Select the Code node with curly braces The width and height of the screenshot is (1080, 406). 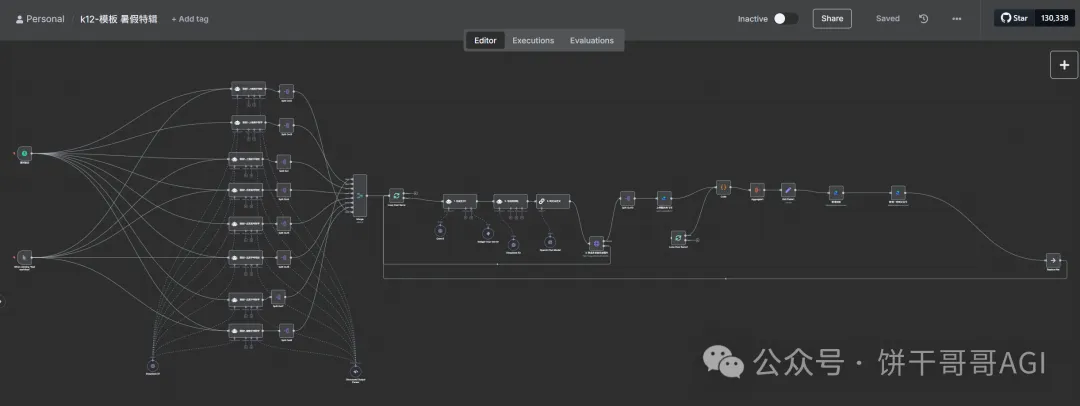(723, 187)
